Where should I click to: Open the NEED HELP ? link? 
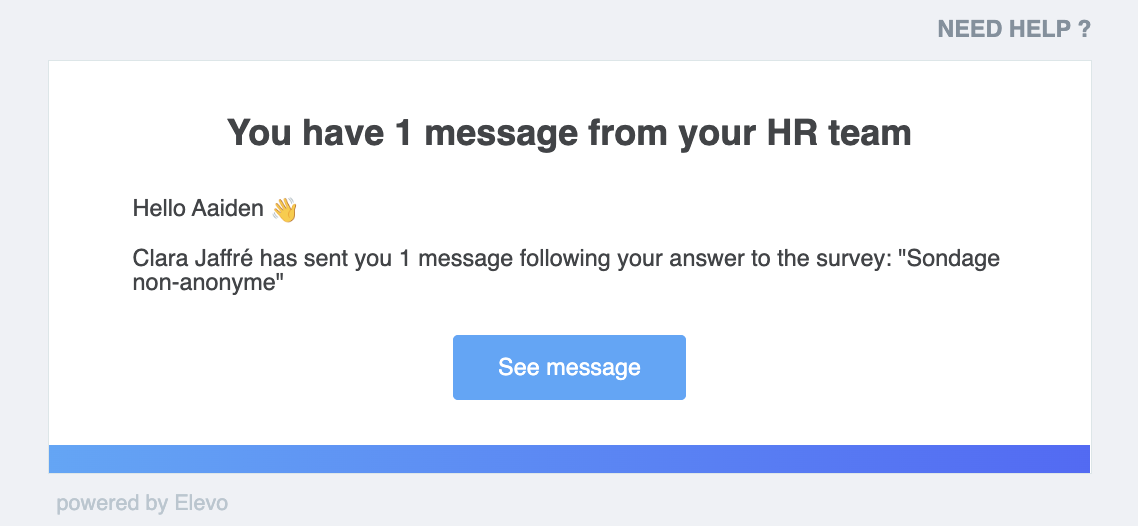pos(1014,30)
